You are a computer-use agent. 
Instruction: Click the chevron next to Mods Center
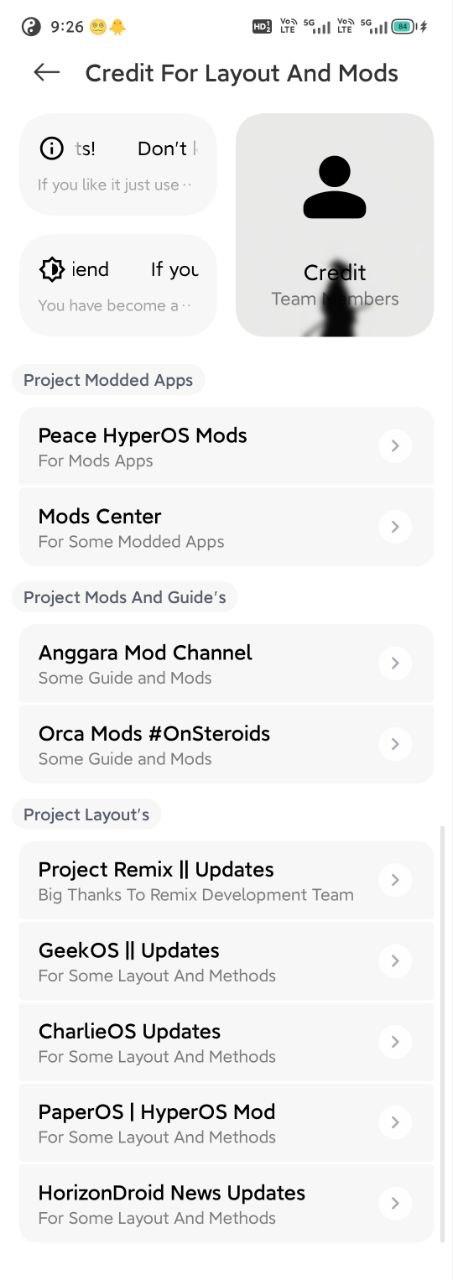(395, 527)
